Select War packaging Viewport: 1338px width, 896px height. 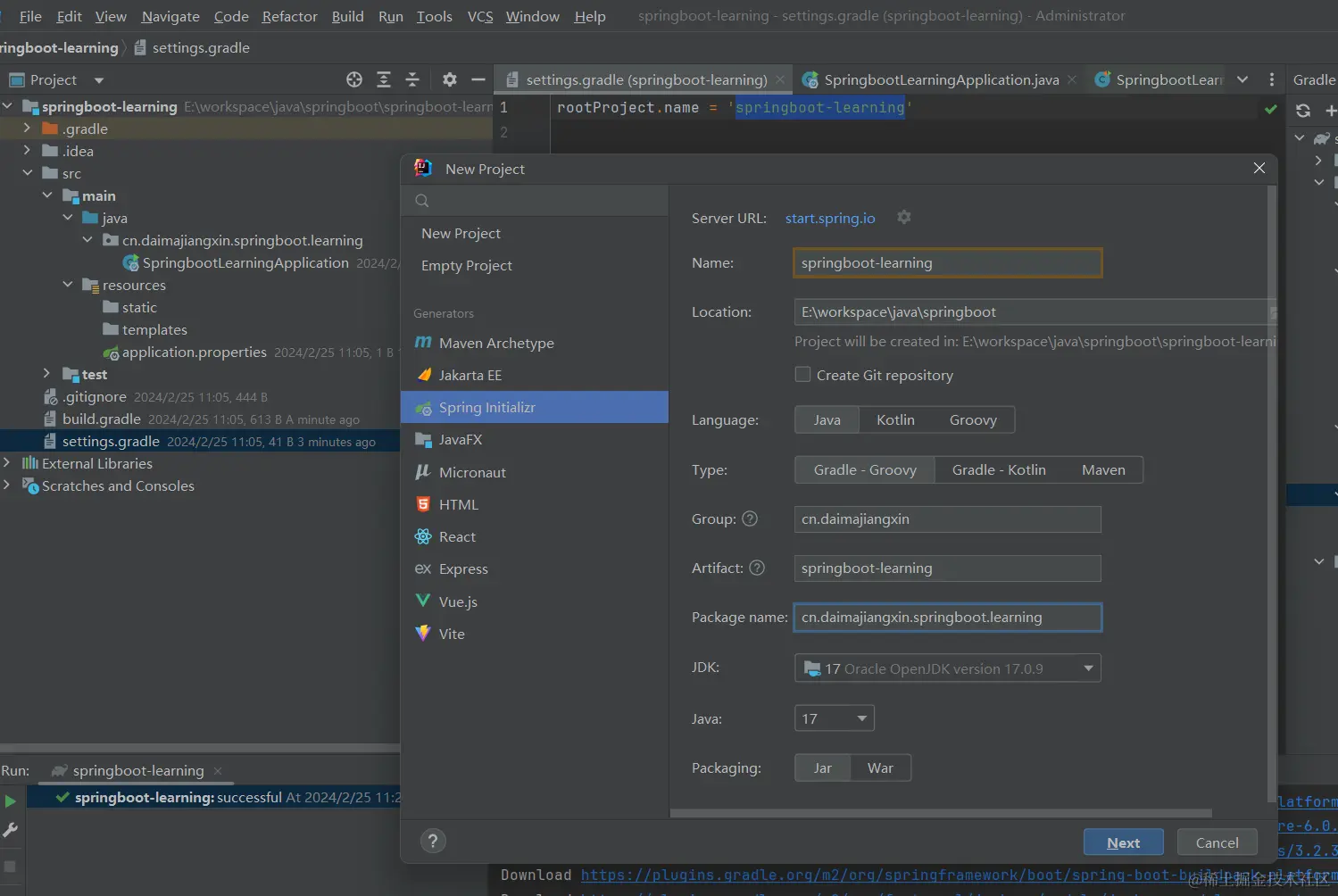click(880, 767)
